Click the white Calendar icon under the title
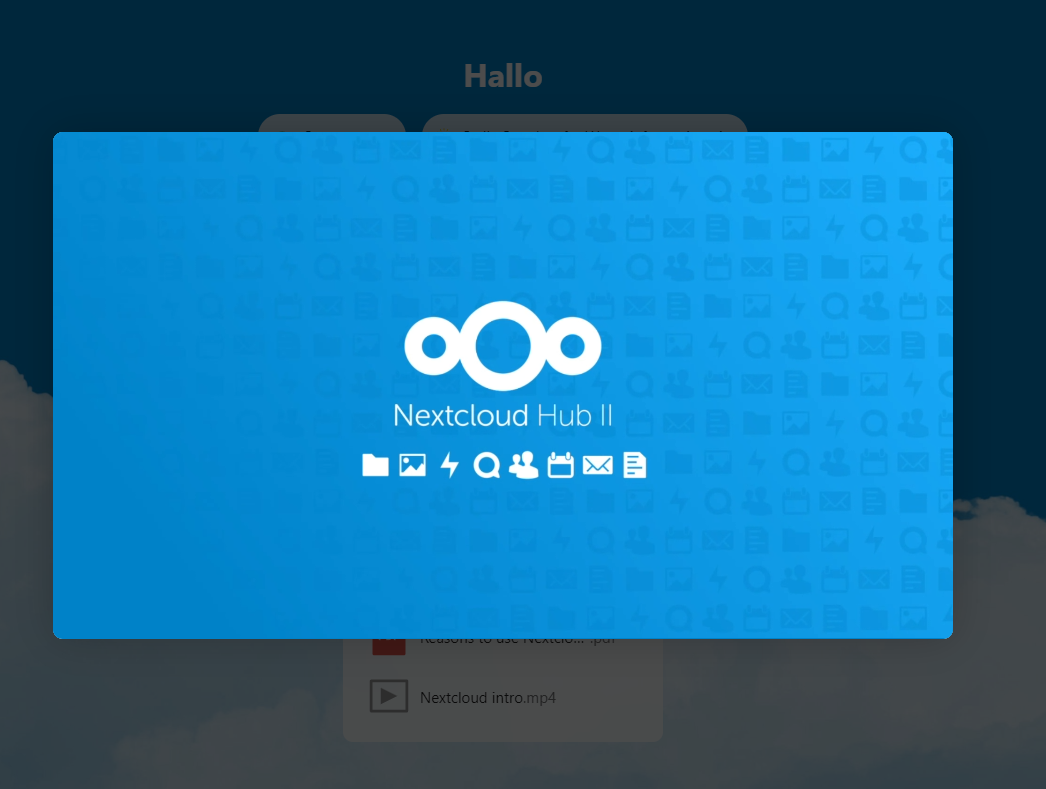 coord(560,465)
